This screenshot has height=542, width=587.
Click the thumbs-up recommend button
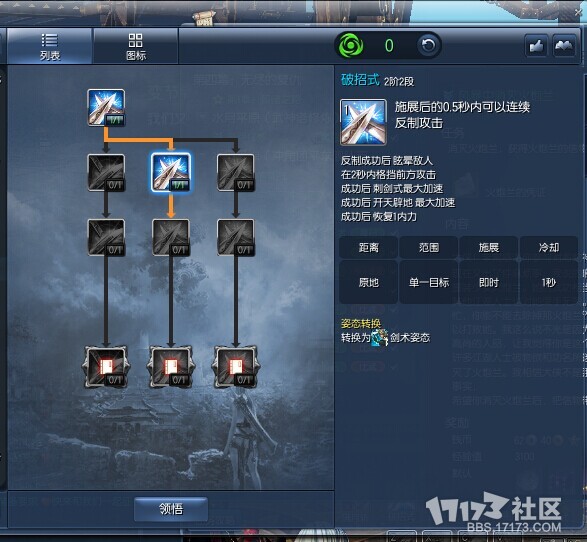click(x=536, y=46)
